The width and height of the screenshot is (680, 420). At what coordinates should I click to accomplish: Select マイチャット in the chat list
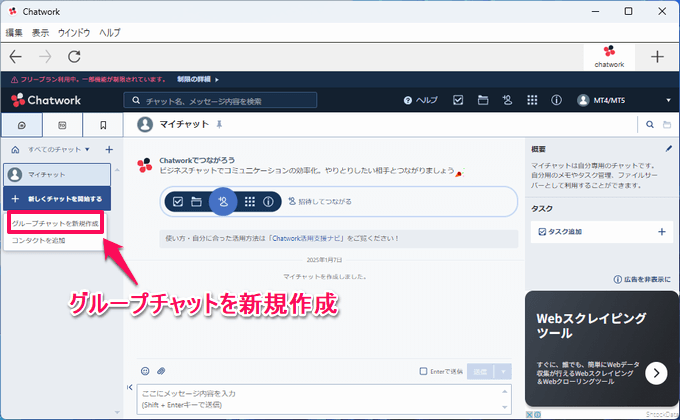click(57, 174)
